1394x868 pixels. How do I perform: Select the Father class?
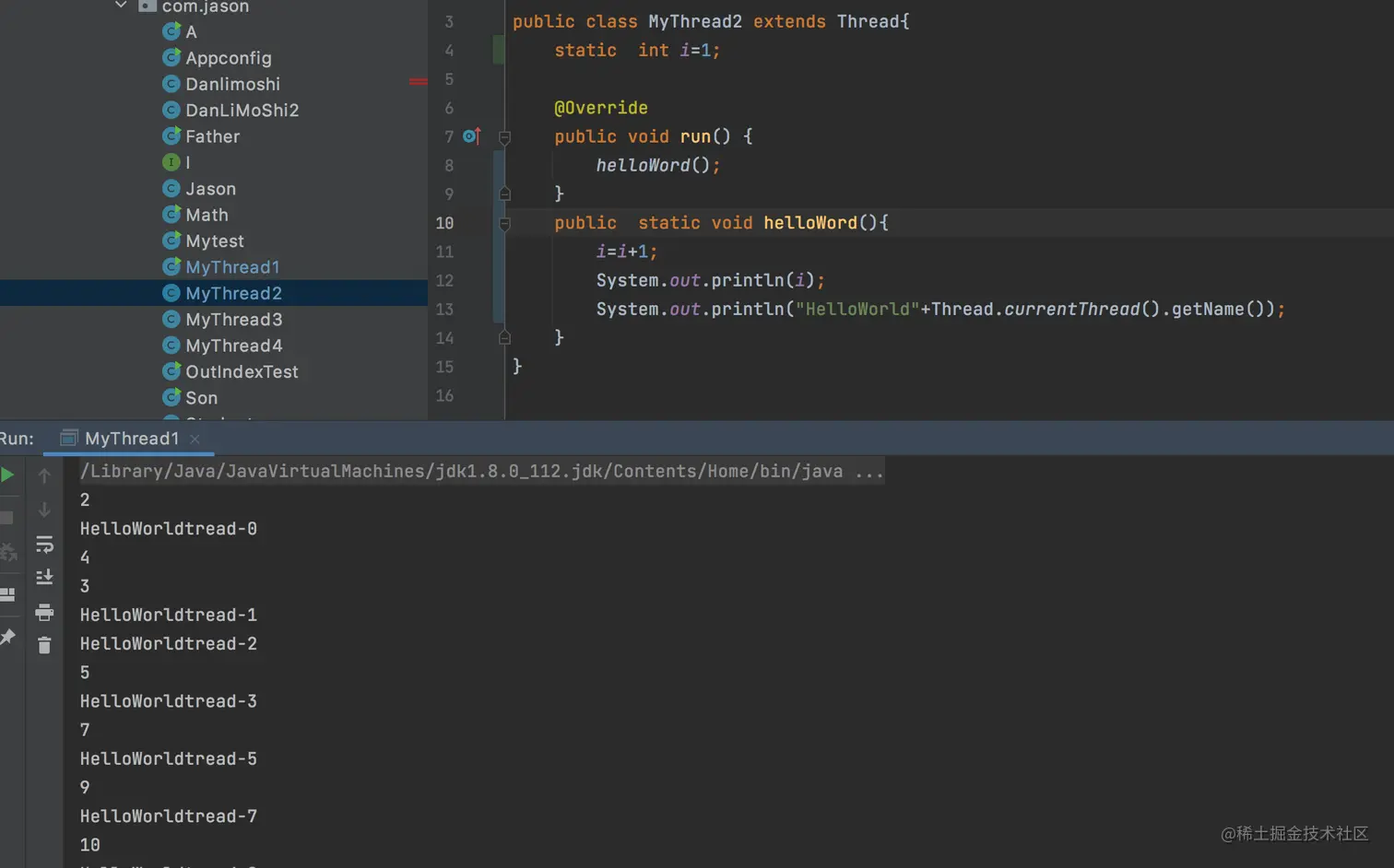[212, 136]
